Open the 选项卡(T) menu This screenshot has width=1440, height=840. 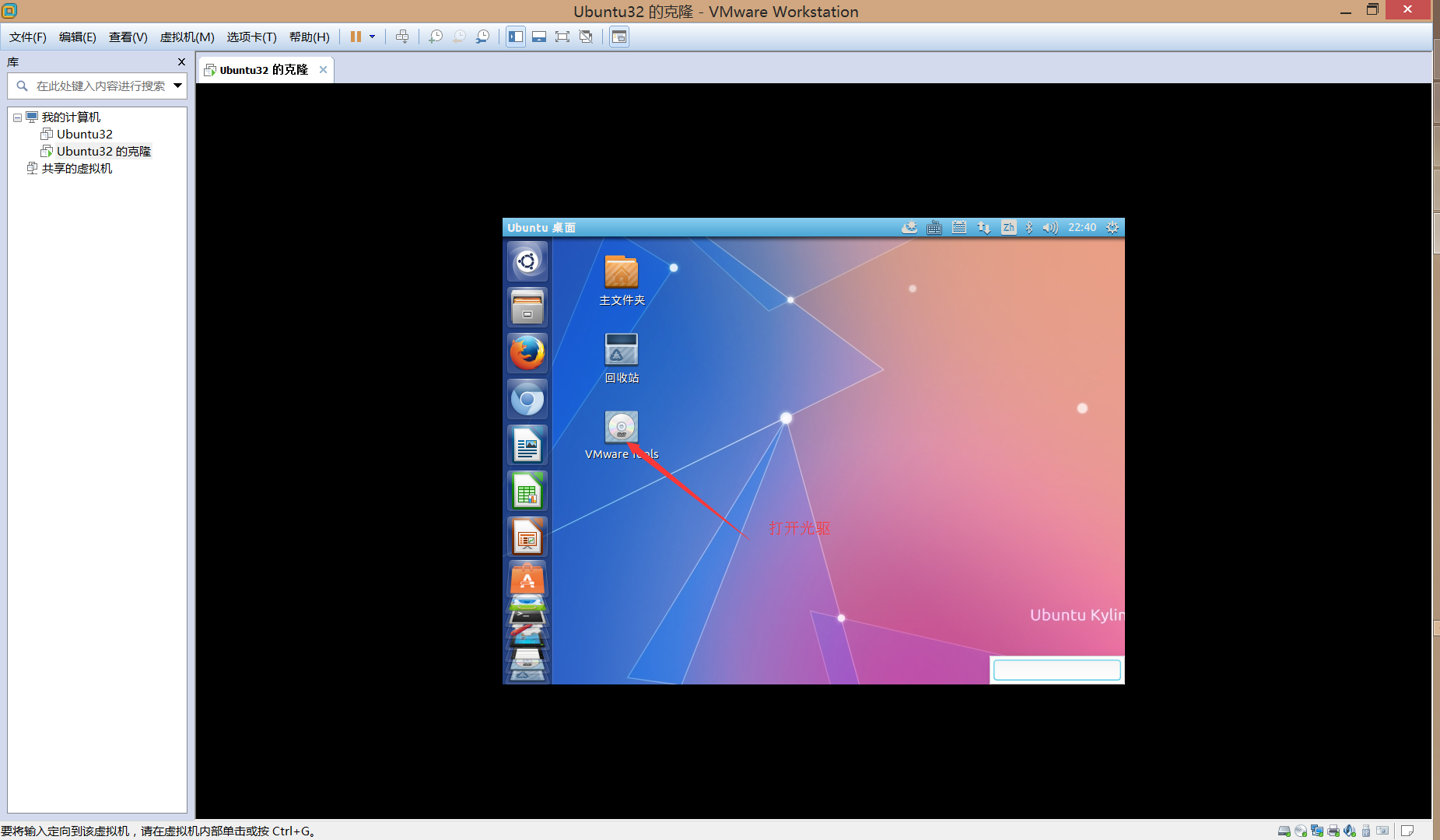pos(252,37)
